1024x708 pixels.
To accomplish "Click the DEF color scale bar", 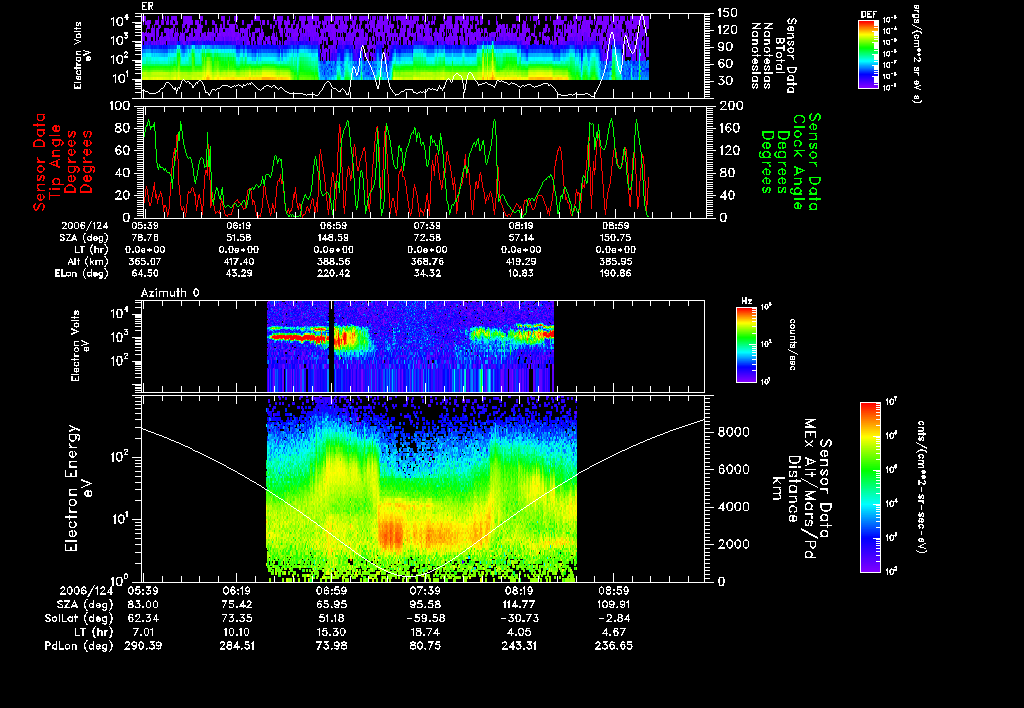I will coord(868,54).
